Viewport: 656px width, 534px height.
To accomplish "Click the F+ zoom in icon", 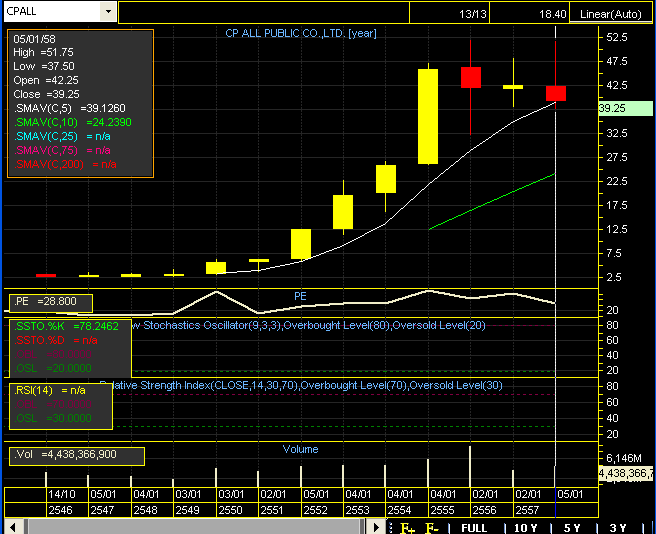I will tap(407, 528).
